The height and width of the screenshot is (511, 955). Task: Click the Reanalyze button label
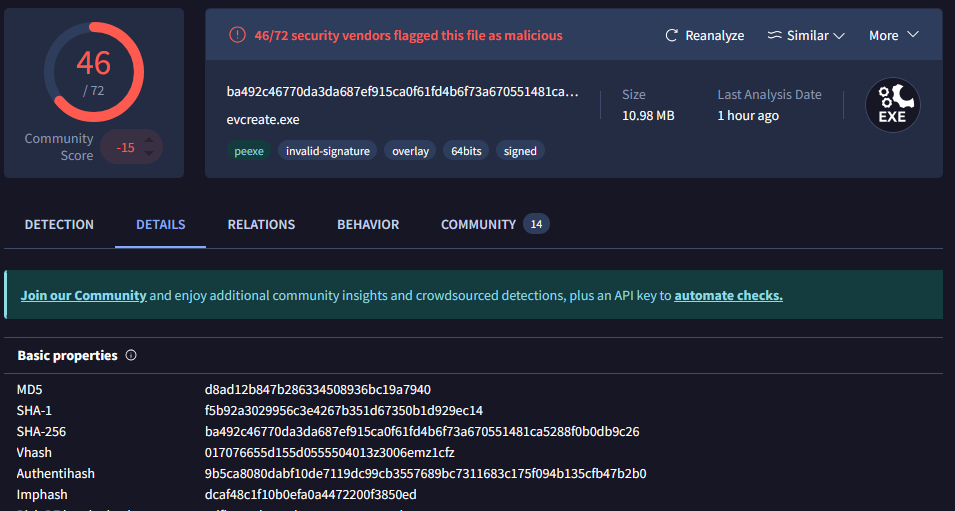click(714, 36)
